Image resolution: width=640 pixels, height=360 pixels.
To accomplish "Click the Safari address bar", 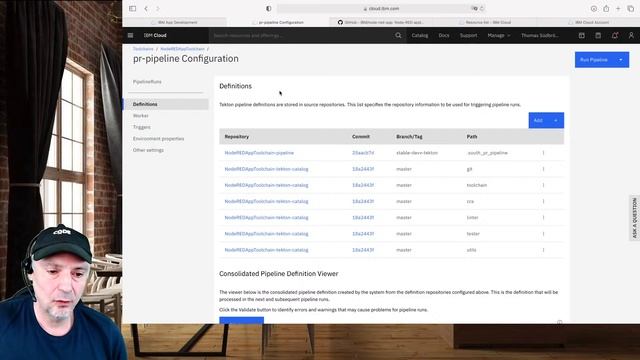I will [x=381, y=9].
